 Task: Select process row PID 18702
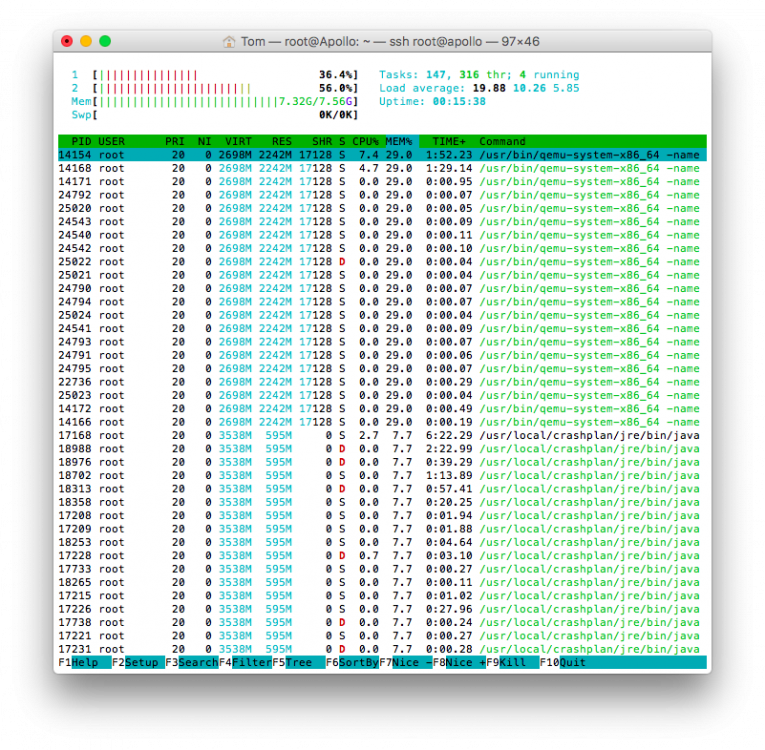point(382,476)
